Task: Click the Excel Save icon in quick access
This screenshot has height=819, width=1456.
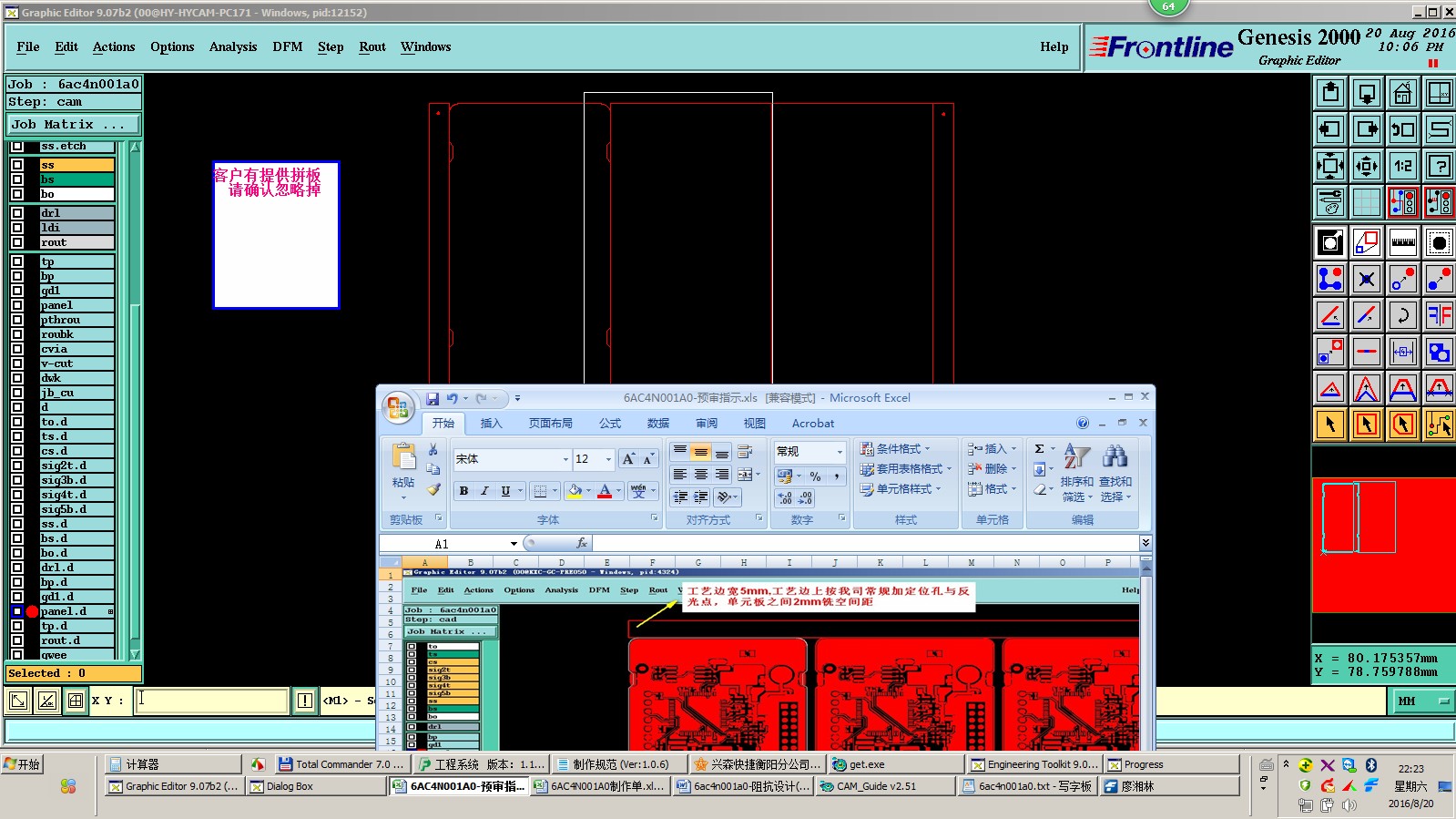Action: click(433, 398)
